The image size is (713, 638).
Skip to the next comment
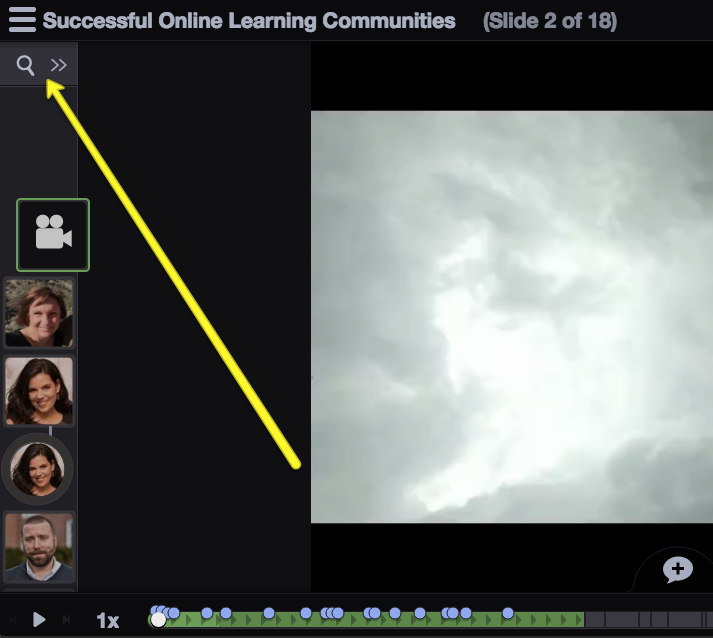click(66, 619)
